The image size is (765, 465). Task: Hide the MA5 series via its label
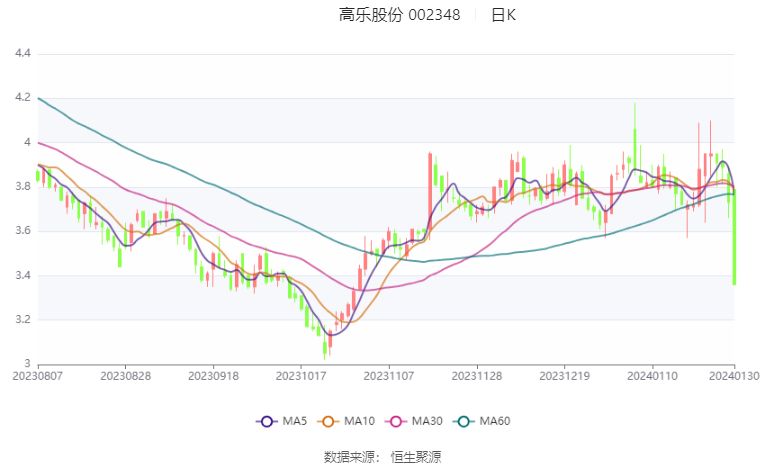pos(295,421)
